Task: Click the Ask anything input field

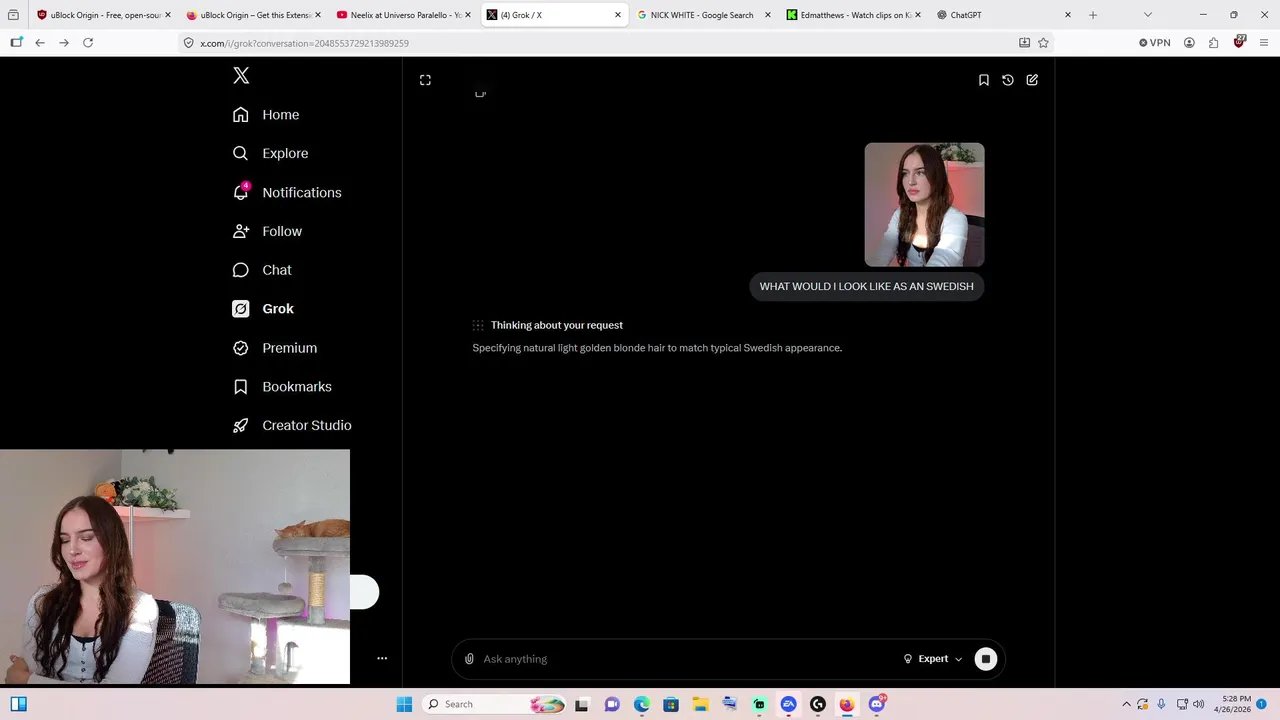Action: tap(690, 659)
